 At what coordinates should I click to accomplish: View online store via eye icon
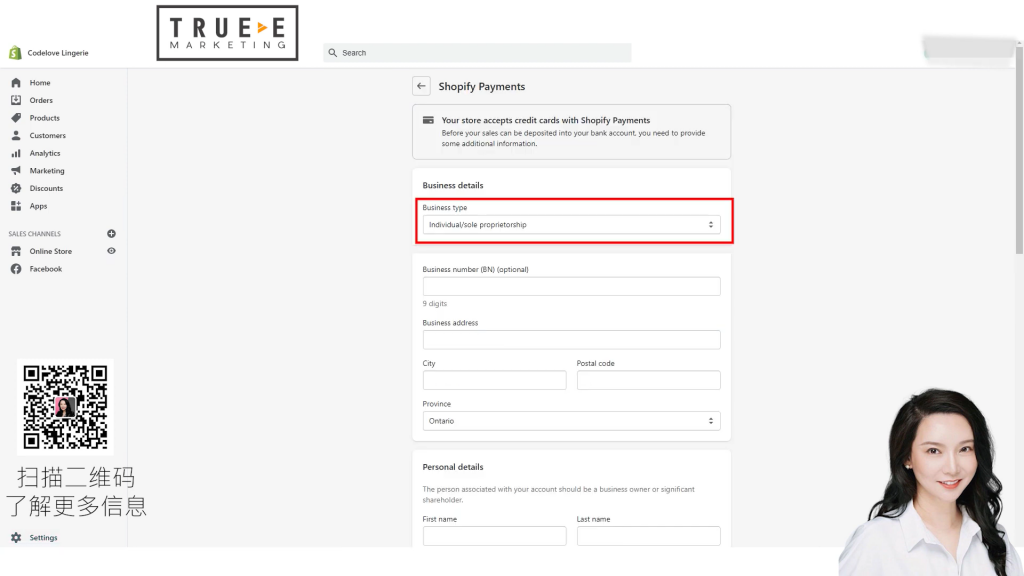tap(111, 251)
